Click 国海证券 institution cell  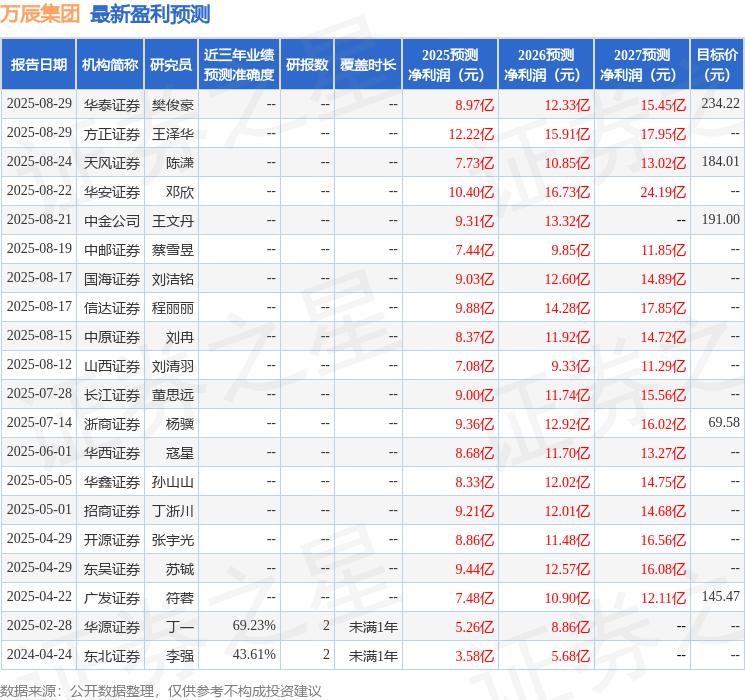point(112,279)
